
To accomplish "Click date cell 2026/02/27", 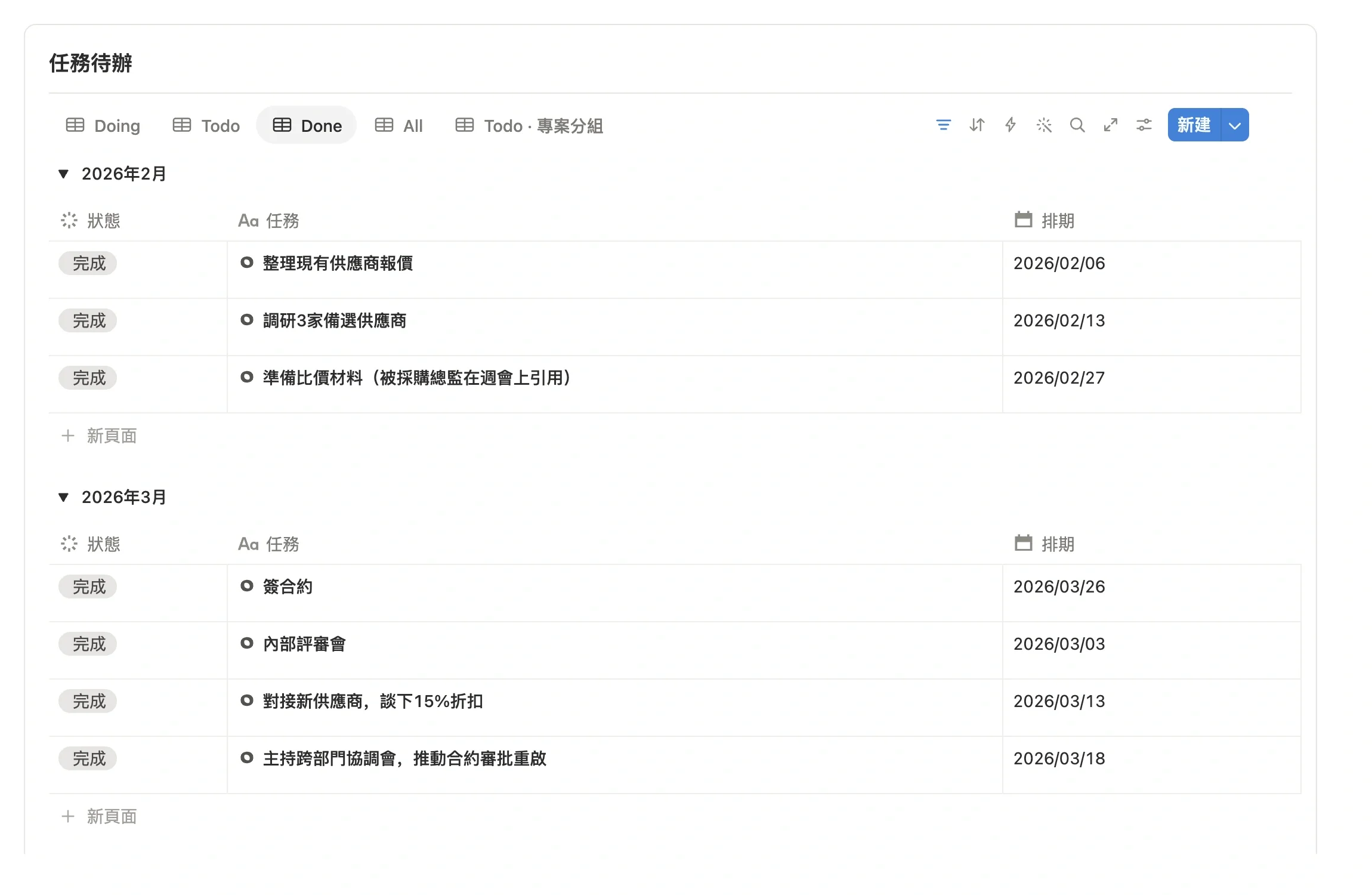I will pos(1152,384).
